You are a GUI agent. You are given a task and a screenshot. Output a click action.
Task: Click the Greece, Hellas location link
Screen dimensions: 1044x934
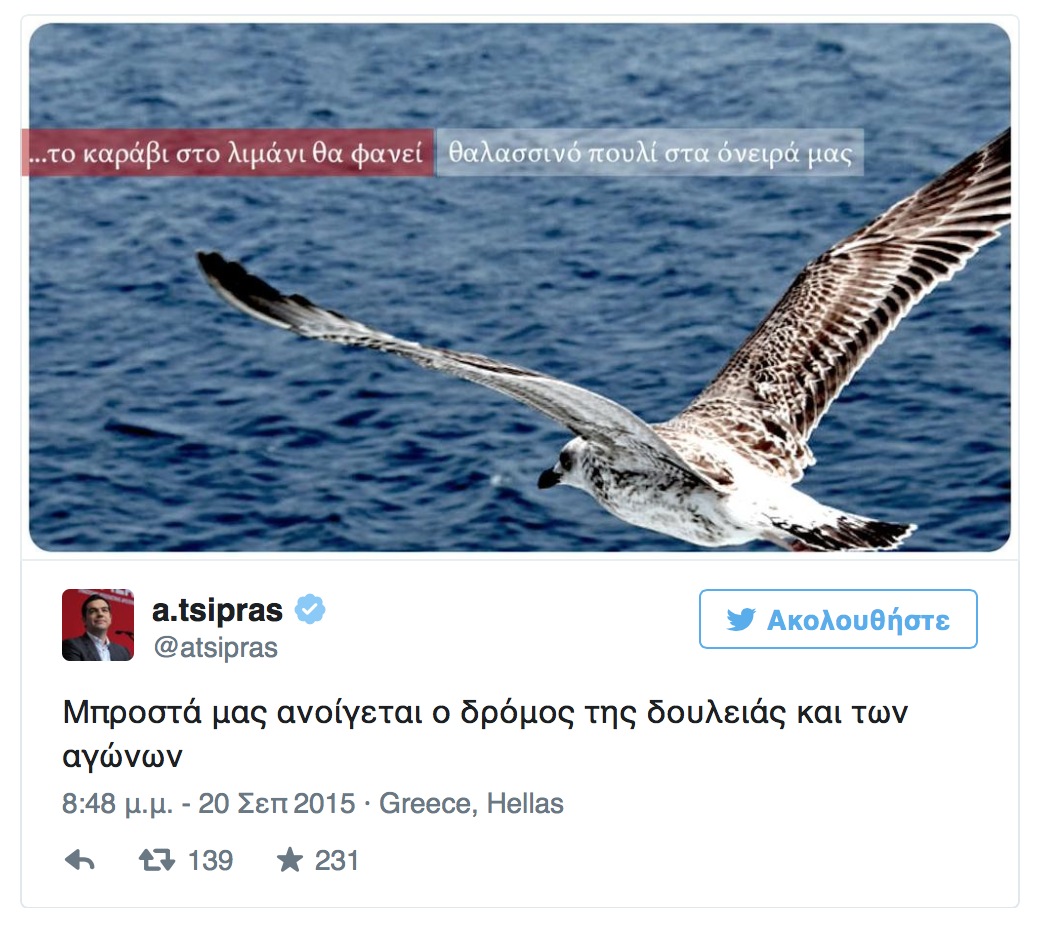click(x=471, y=804)
